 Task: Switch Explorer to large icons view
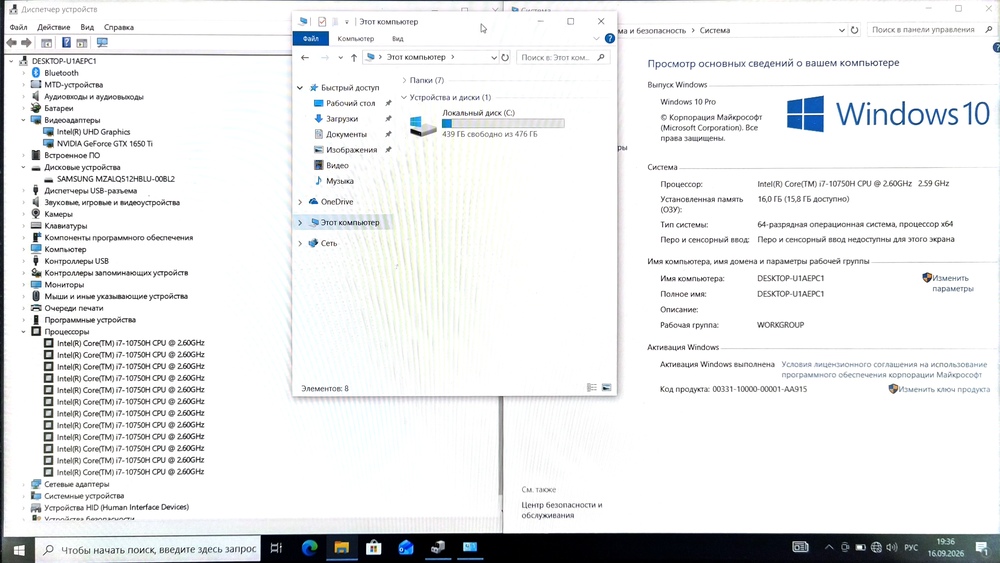[607, 388]
